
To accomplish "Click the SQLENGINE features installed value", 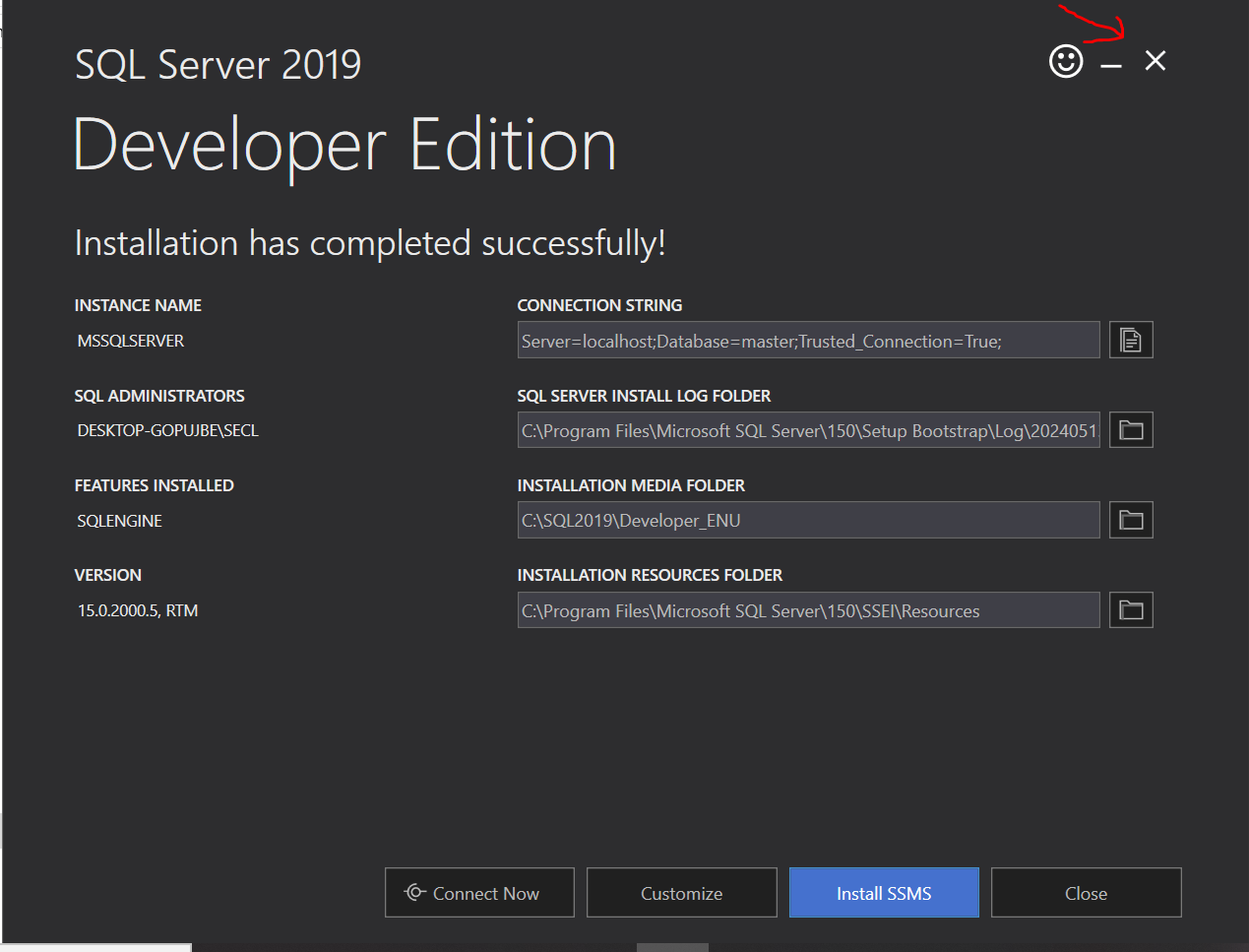I will pos(120,521).
